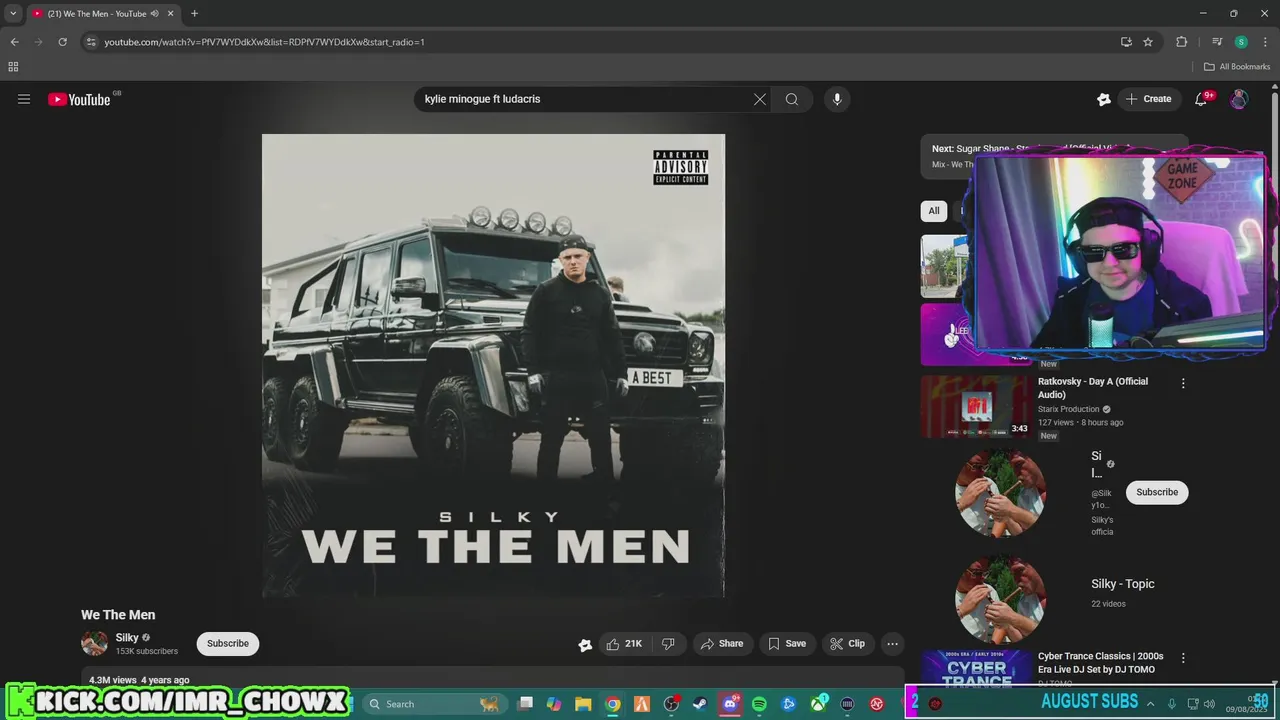This screenshot has width=1280, height=720.
Task: Close the We The Men tab
Action: pos(172,14)
